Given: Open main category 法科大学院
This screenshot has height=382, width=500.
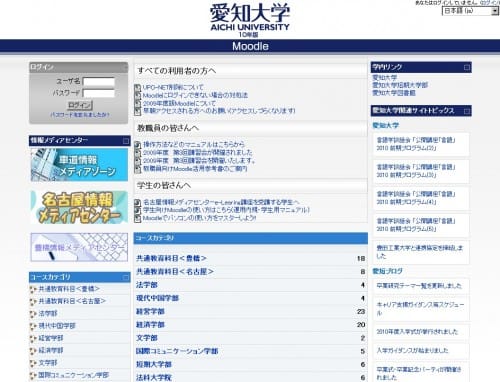Looking at the screenshot, I should tap(154, 378).
